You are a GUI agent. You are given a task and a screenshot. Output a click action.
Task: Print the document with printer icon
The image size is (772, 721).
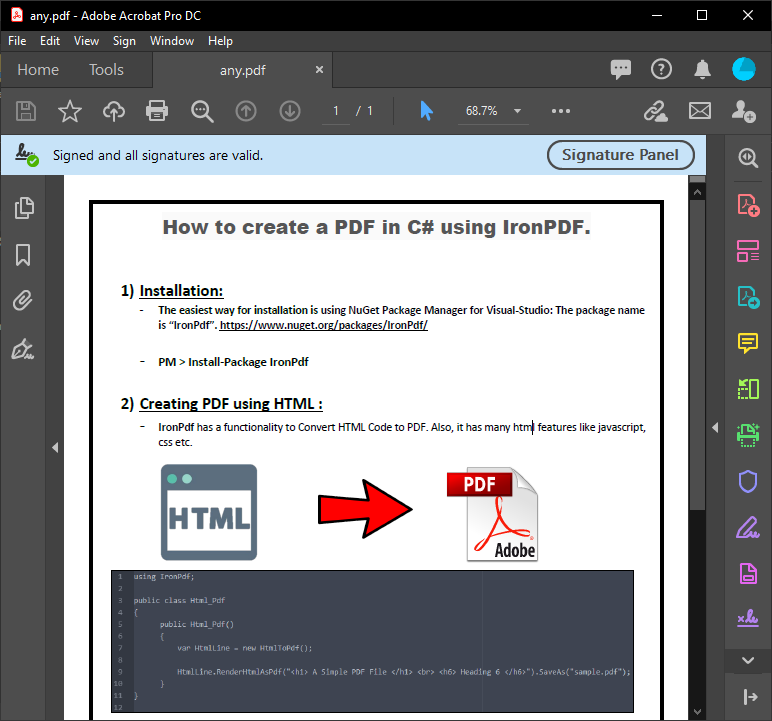pos(157,111)
